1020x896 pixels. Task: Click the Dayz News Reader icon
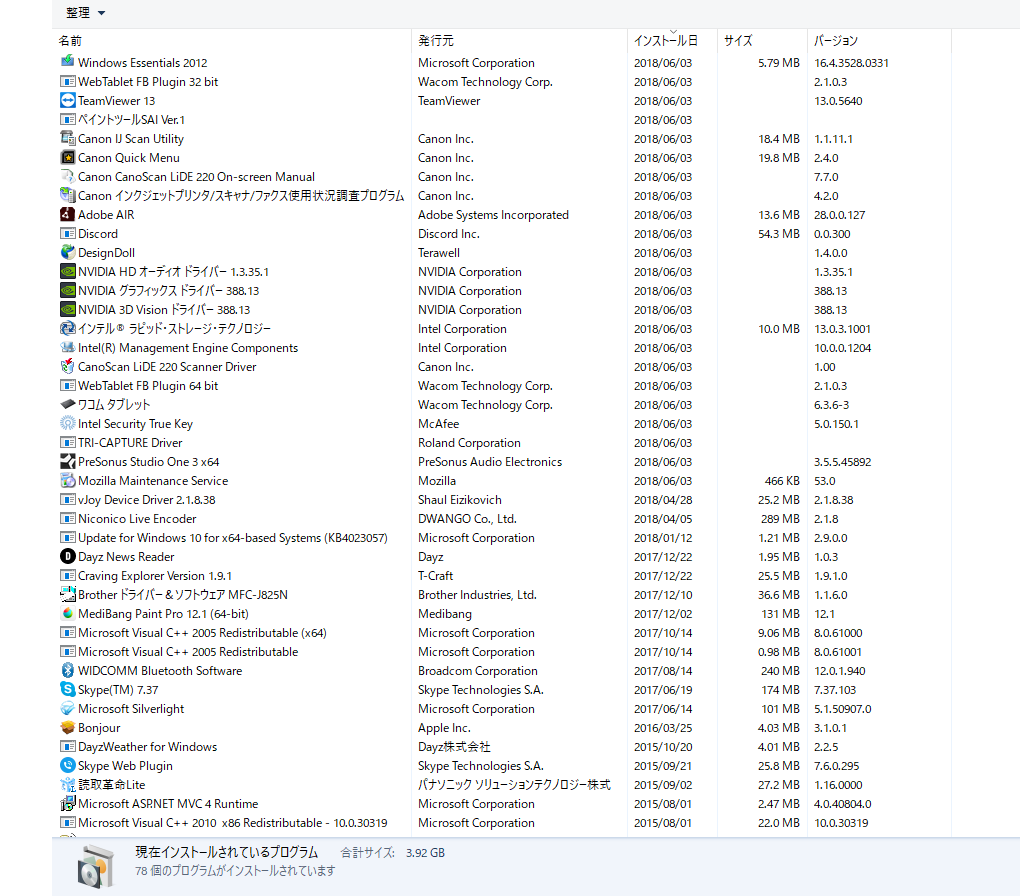(x=68, y=556)
